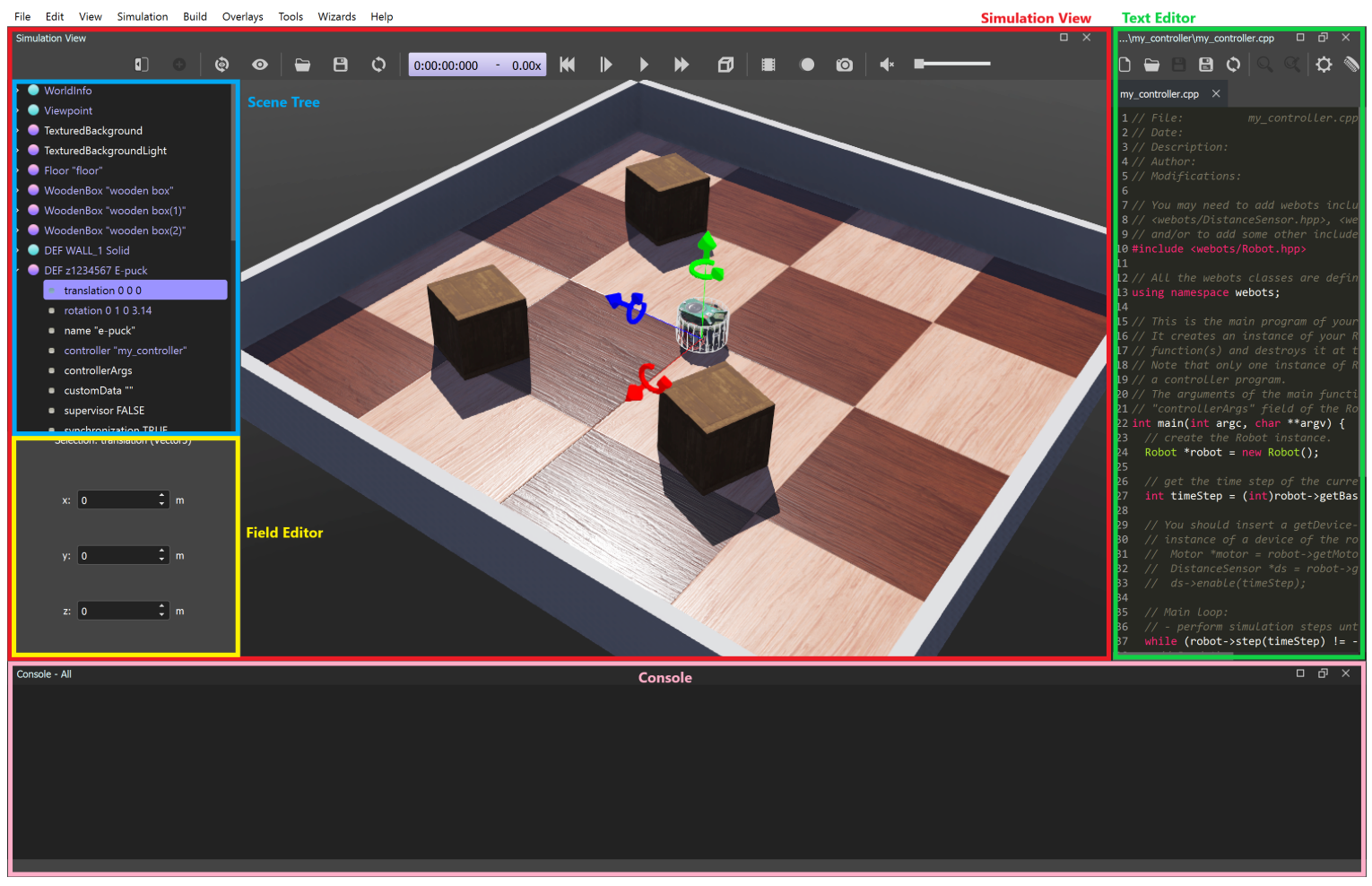The image size is (1372, 886).
Task: Open a world file using the folder icon
Action: pyautogui.click(x=302, y=64)
